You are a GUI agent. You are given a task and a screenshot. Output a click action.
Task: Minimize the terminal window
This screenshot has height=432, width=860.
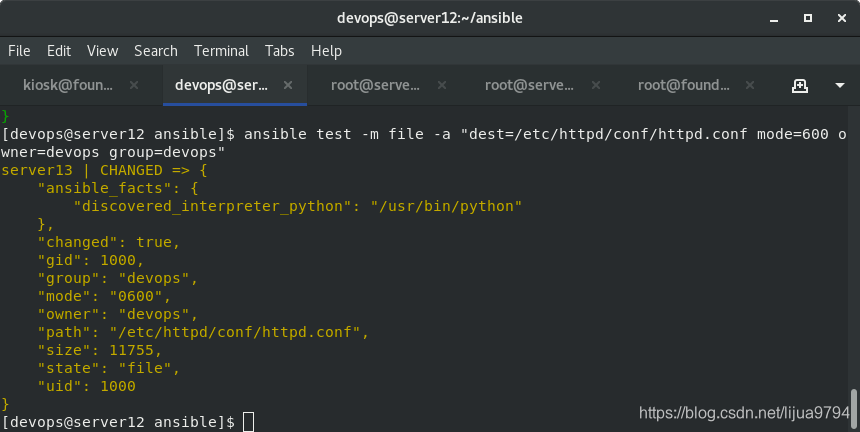coord(774,19)
